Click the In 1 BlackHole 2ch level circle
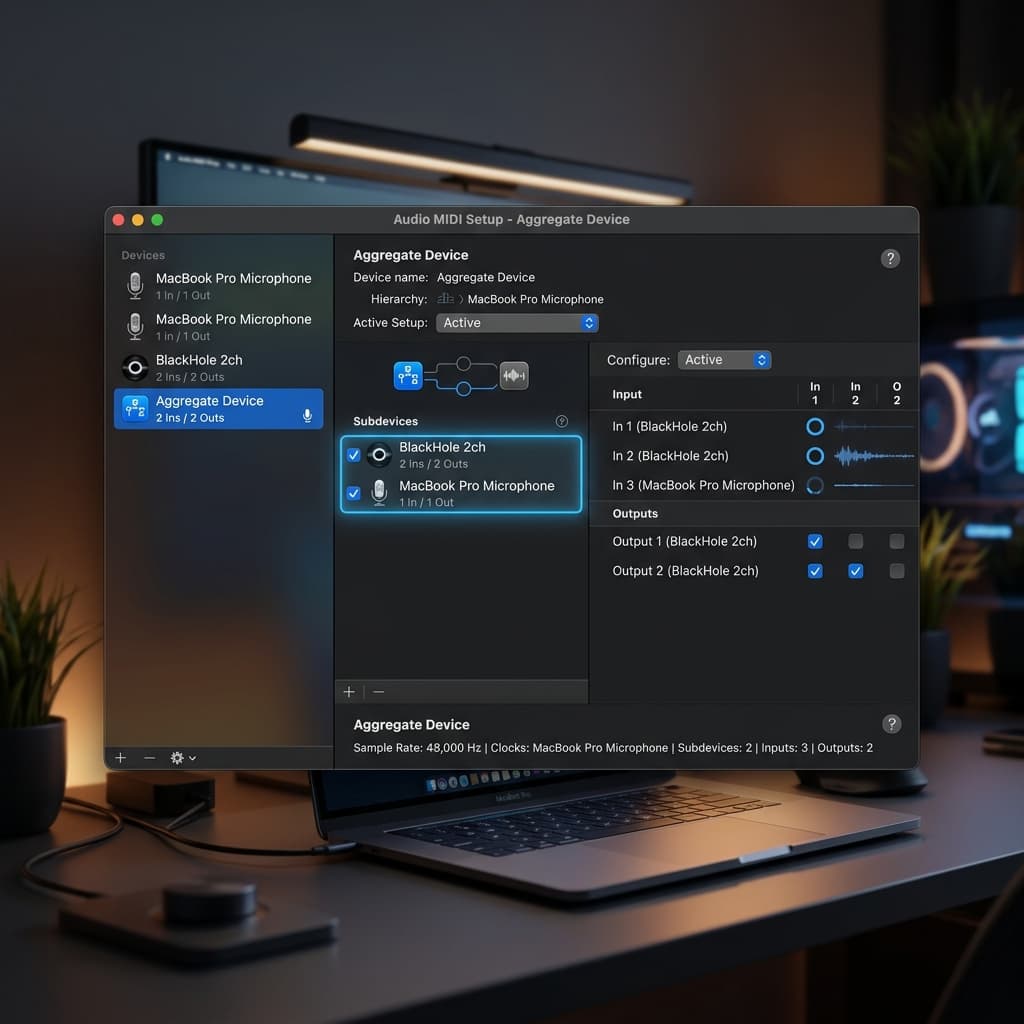This screenshot has height=1024, width=1024. [x=815, y=426]
